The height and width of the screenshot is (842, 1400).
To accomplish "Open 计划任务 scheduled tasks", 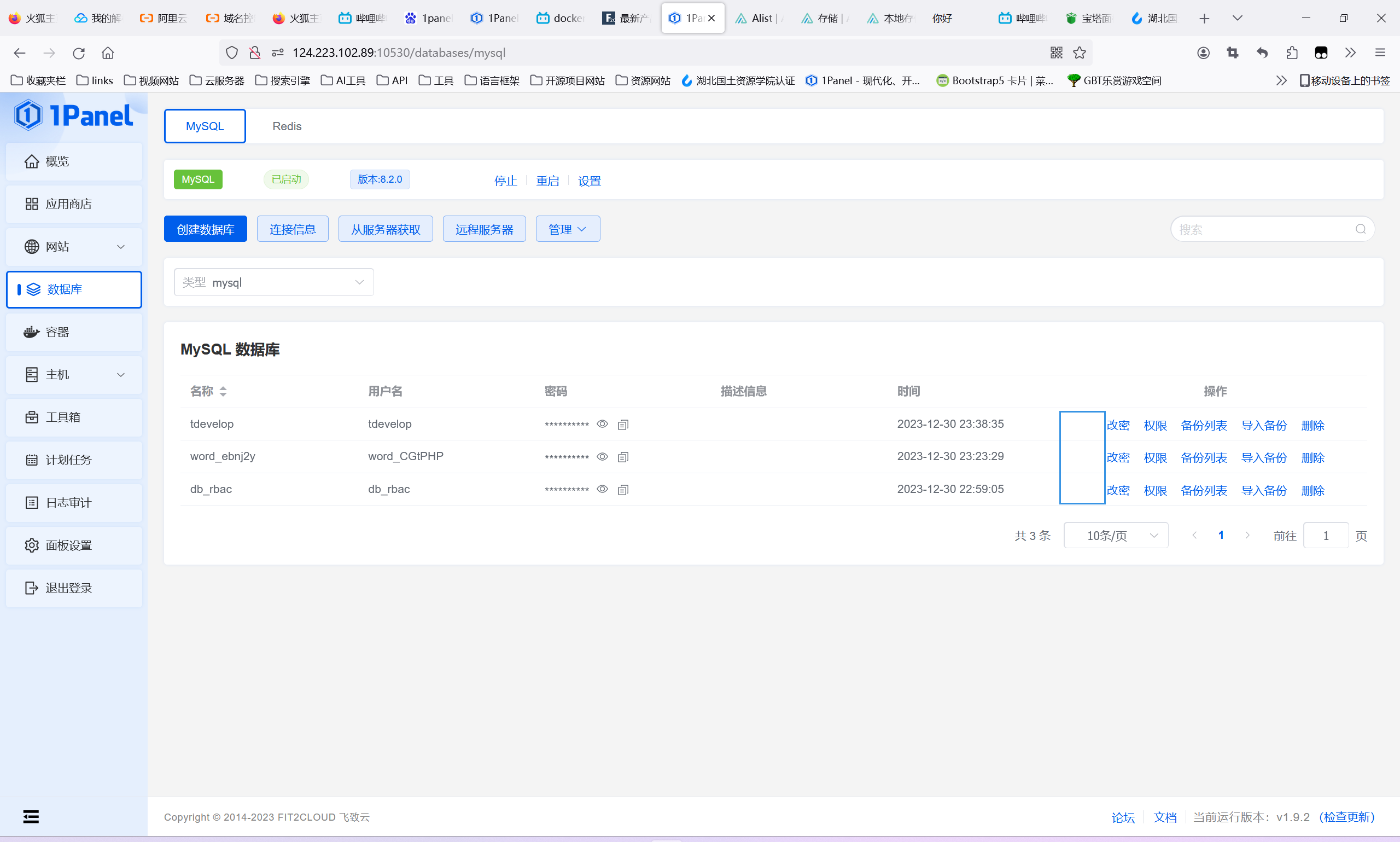I will pyautogui.click(x=74, y=460).
